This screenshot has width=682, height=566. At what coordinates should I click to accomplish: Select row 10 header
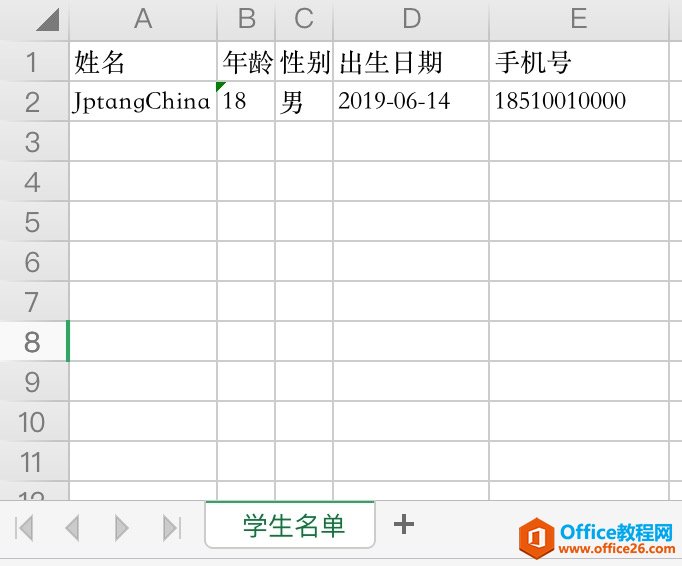coord(34,422)
